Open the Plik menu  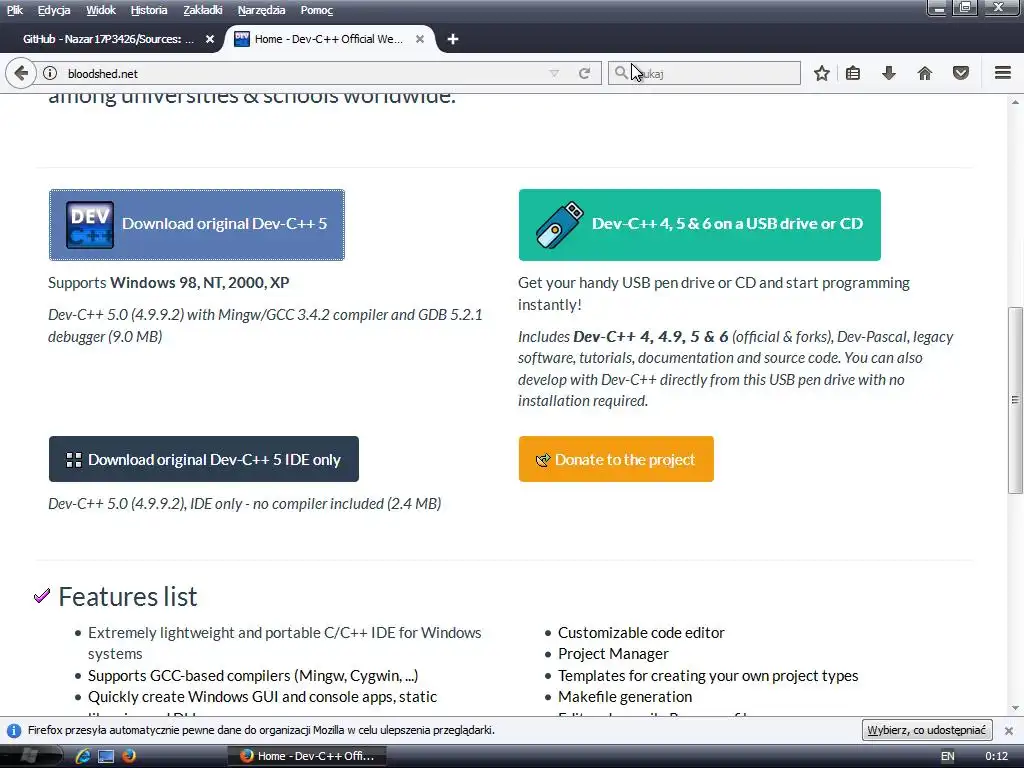pyautogui.click(x=14, y=10)
